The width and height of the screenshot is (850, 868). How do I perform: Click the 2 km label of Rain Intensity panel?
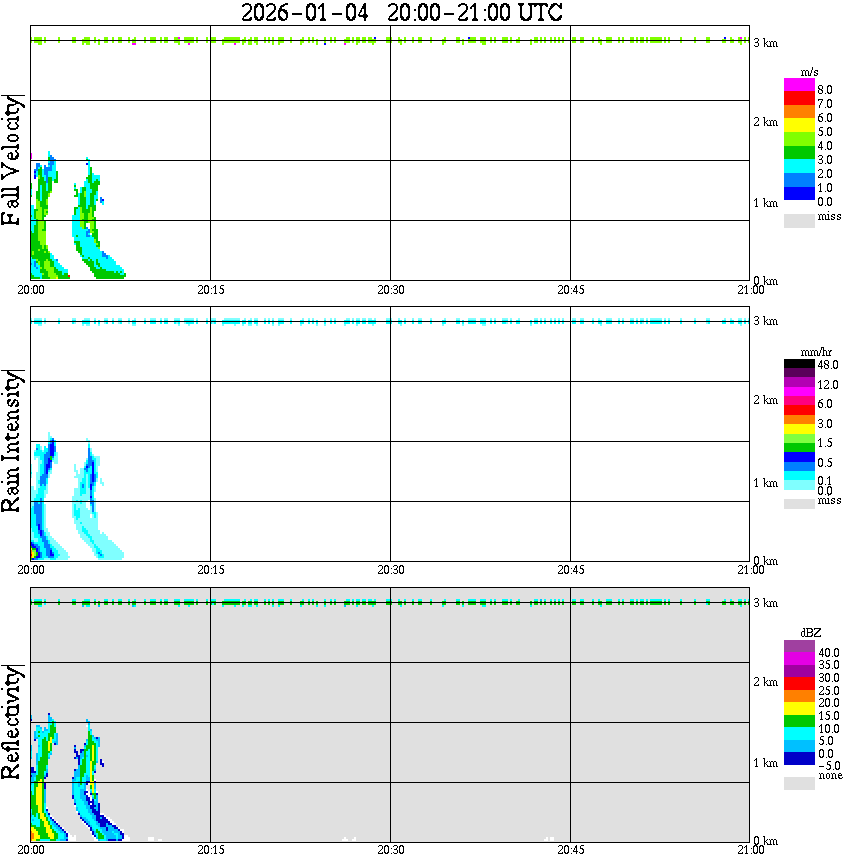point(766,400)
